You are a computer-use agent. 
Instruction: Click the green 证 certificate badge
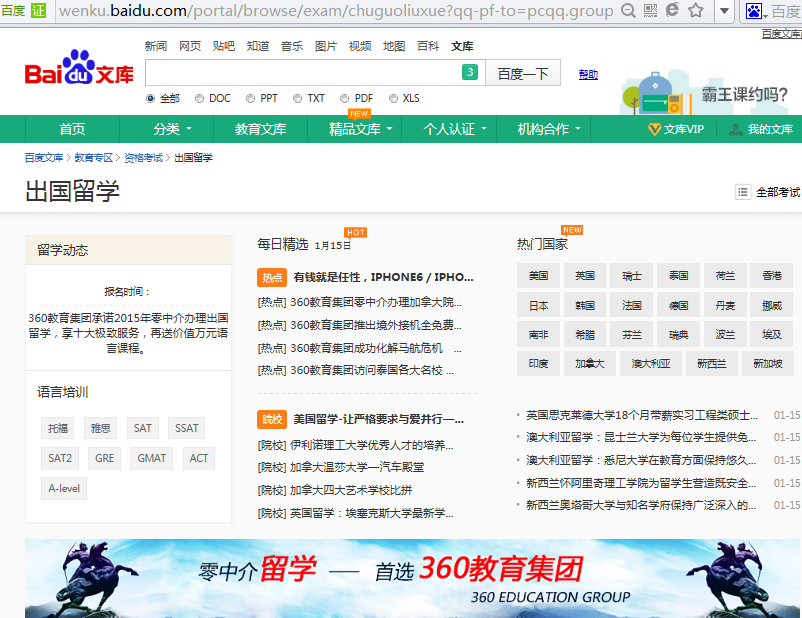[38, 10]
